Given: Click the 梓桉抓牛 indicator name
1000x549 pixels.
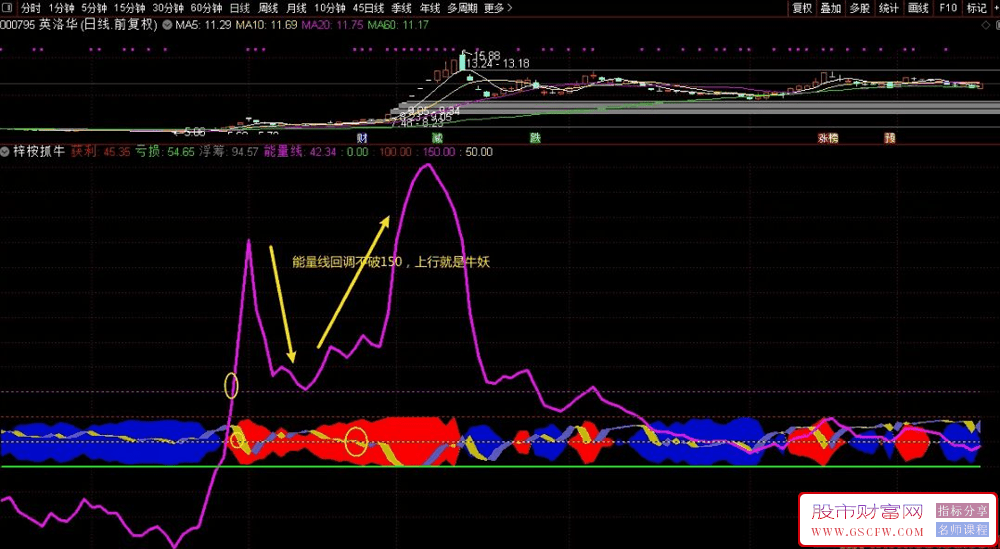Looking at the screenshot, I should pos(39,152).
